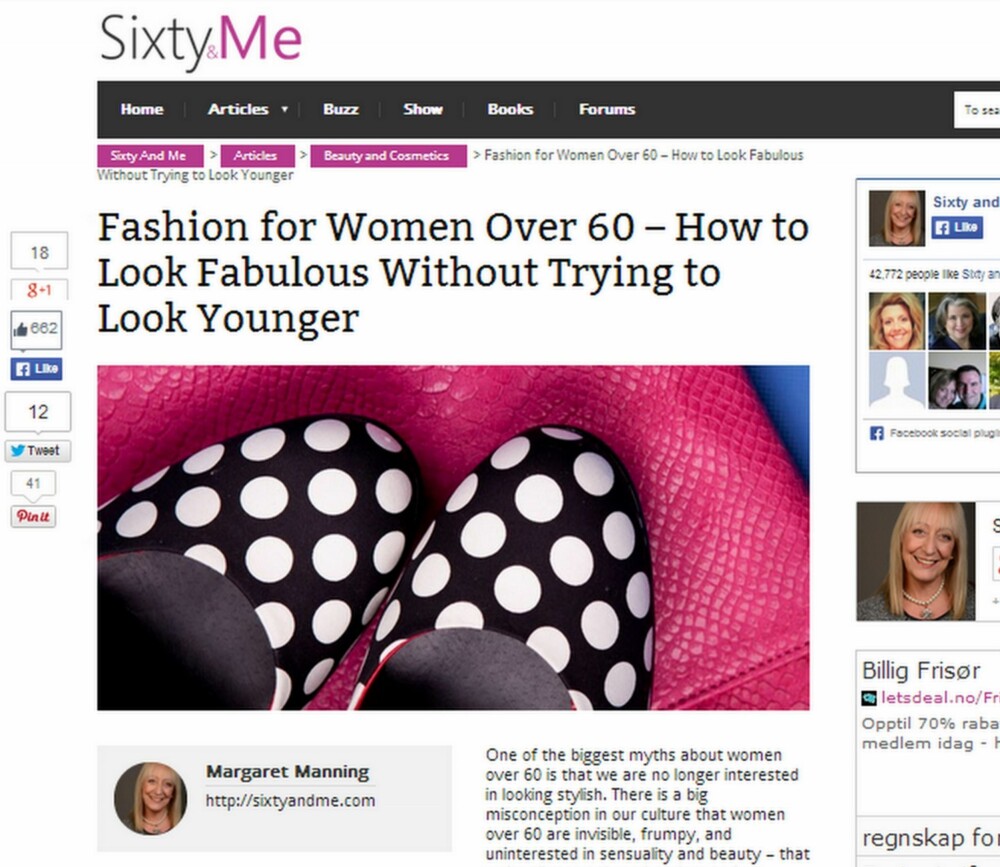Open the Margaret Manning author name link
The height and width of the screenshot is (867, 1000).
288,772
